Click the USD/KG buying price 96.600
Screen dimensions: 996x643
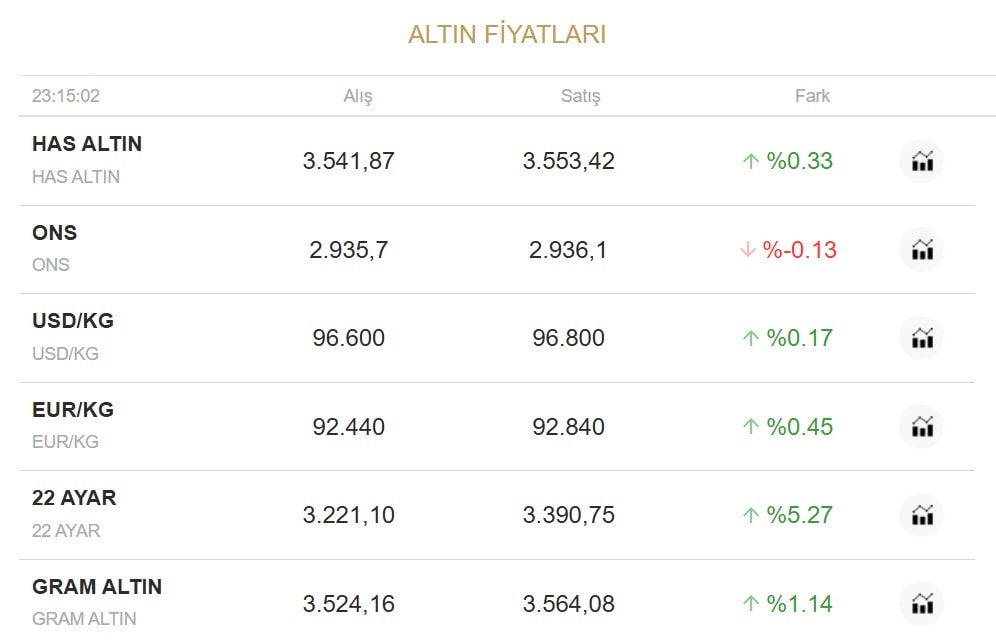(348, 338)
